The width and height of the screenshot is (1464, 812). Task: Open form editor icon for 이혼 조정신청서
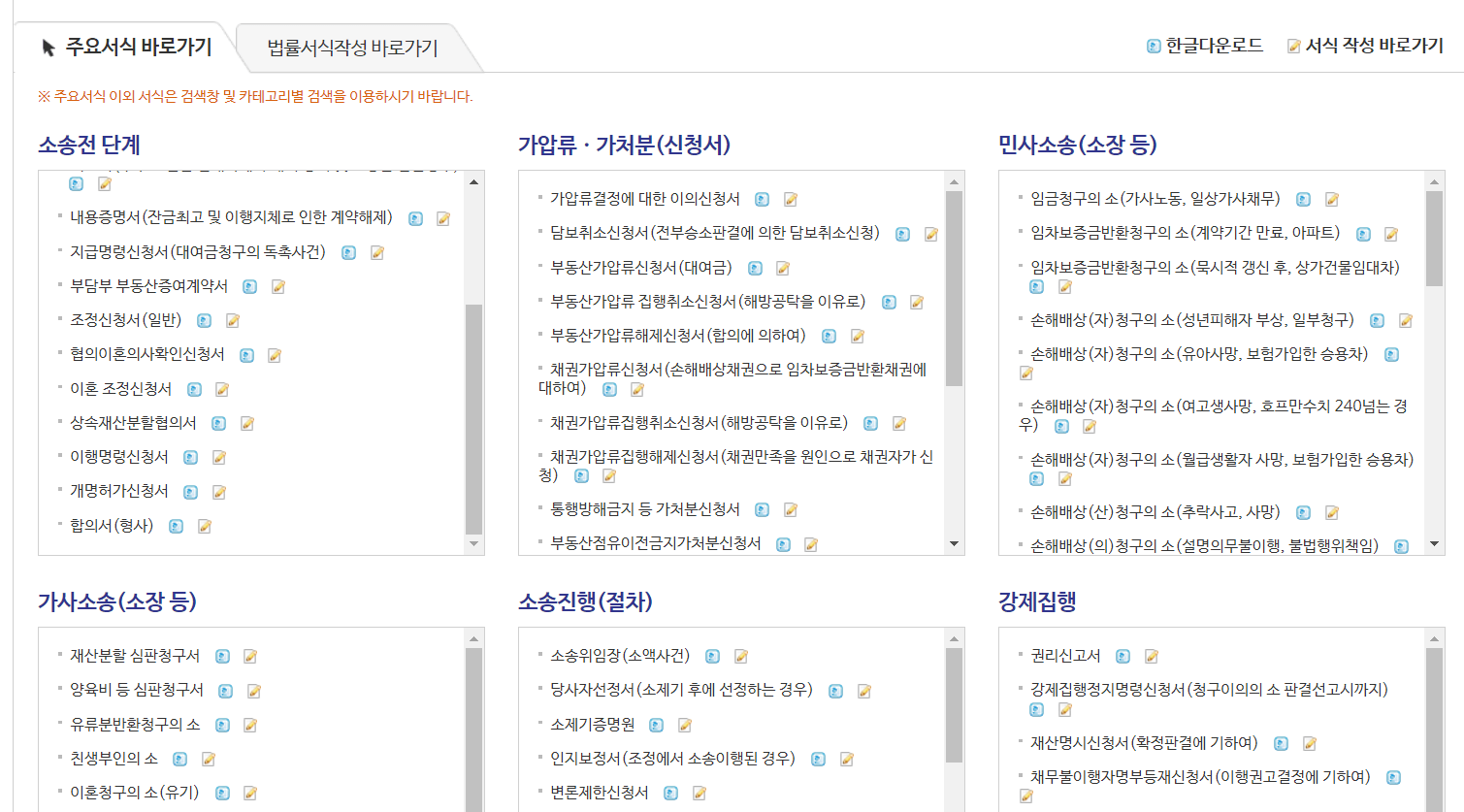coord(221,389)
